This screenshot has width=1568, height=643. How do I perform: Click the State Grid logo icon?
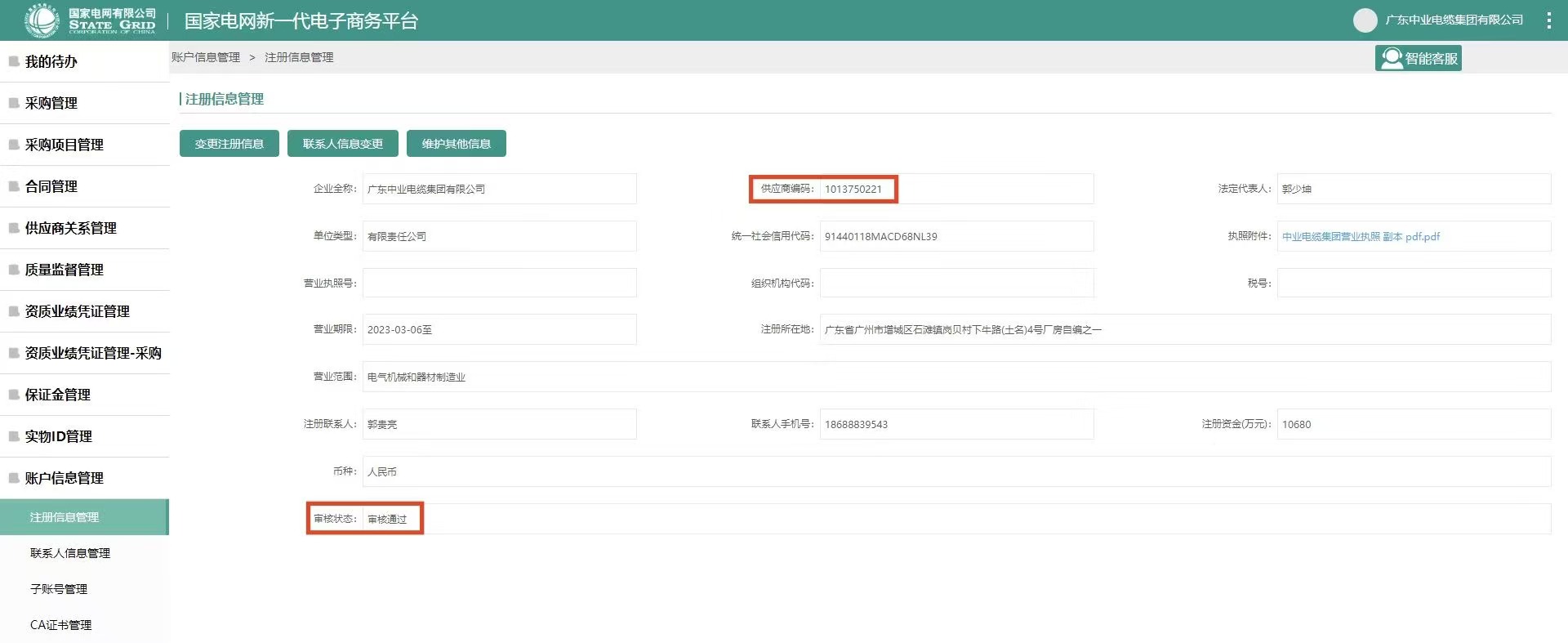point(42,20)
